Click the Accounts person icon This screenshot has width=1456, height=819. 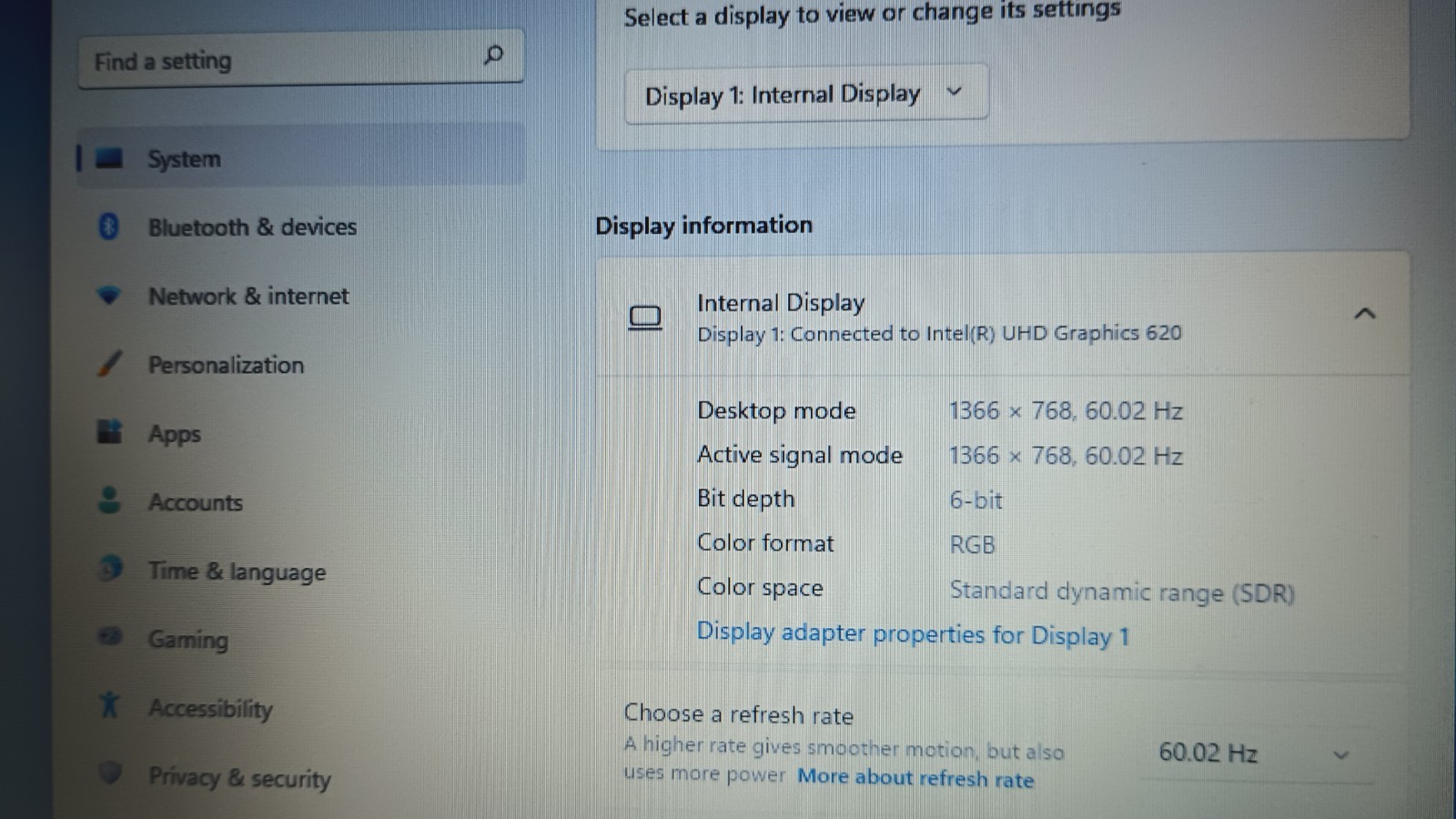pyautogui.click(x=109, y=500)
